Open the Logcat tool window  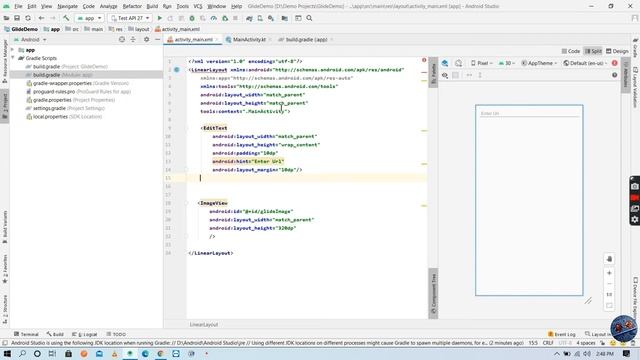(x=85, y=334)
